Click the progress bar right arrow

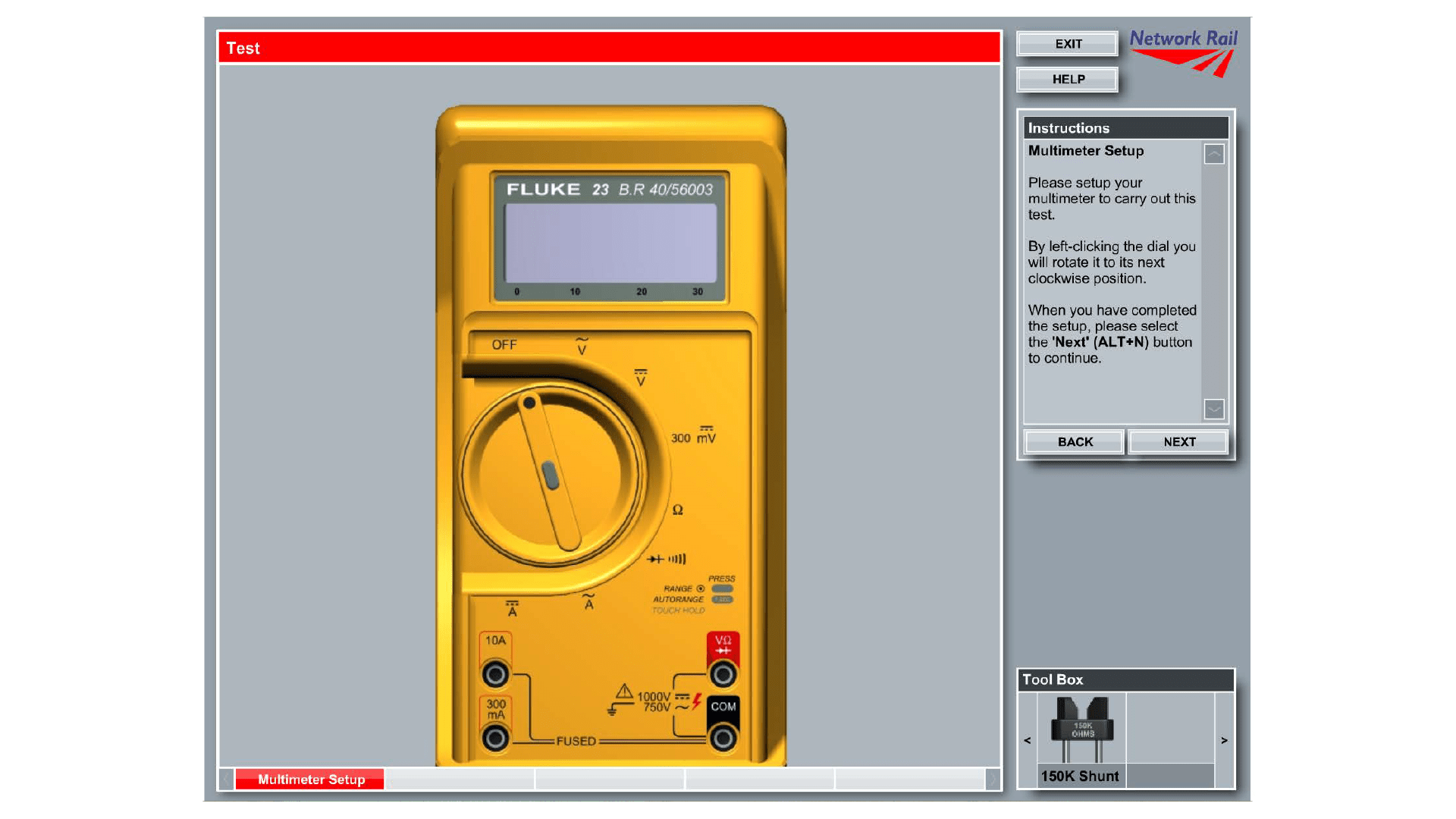pos(993,780)
